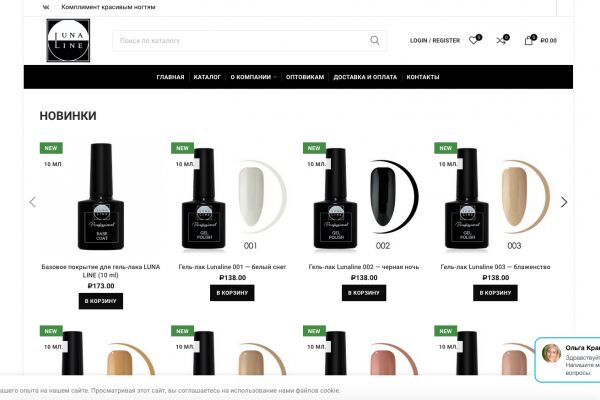Viewport: 600px width, 400px height.
Task: Click the Luna Line logo
Action: tap(68, 41)
